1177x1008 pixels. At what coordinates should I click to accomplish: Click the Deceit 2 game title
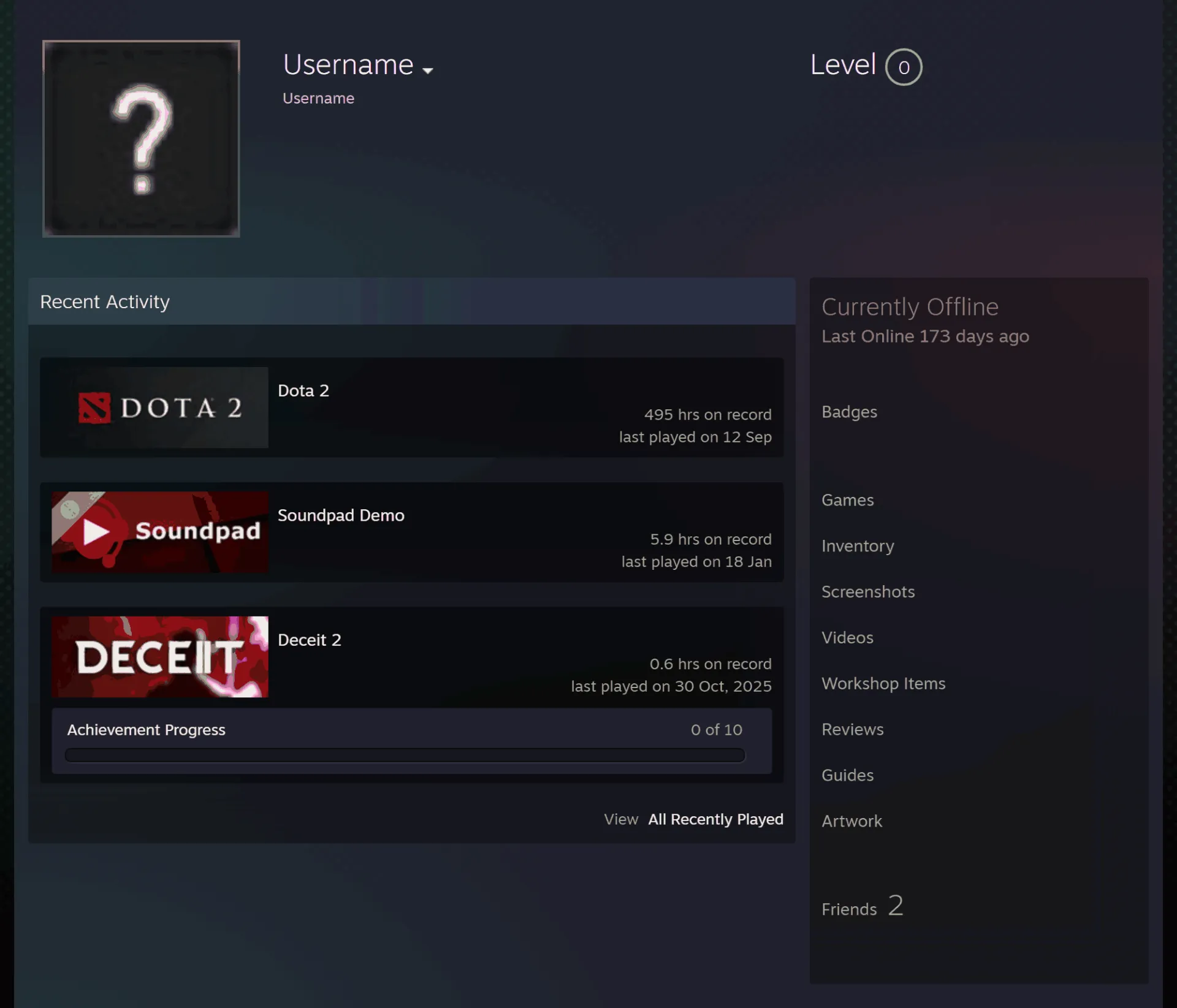coord(310,640)
